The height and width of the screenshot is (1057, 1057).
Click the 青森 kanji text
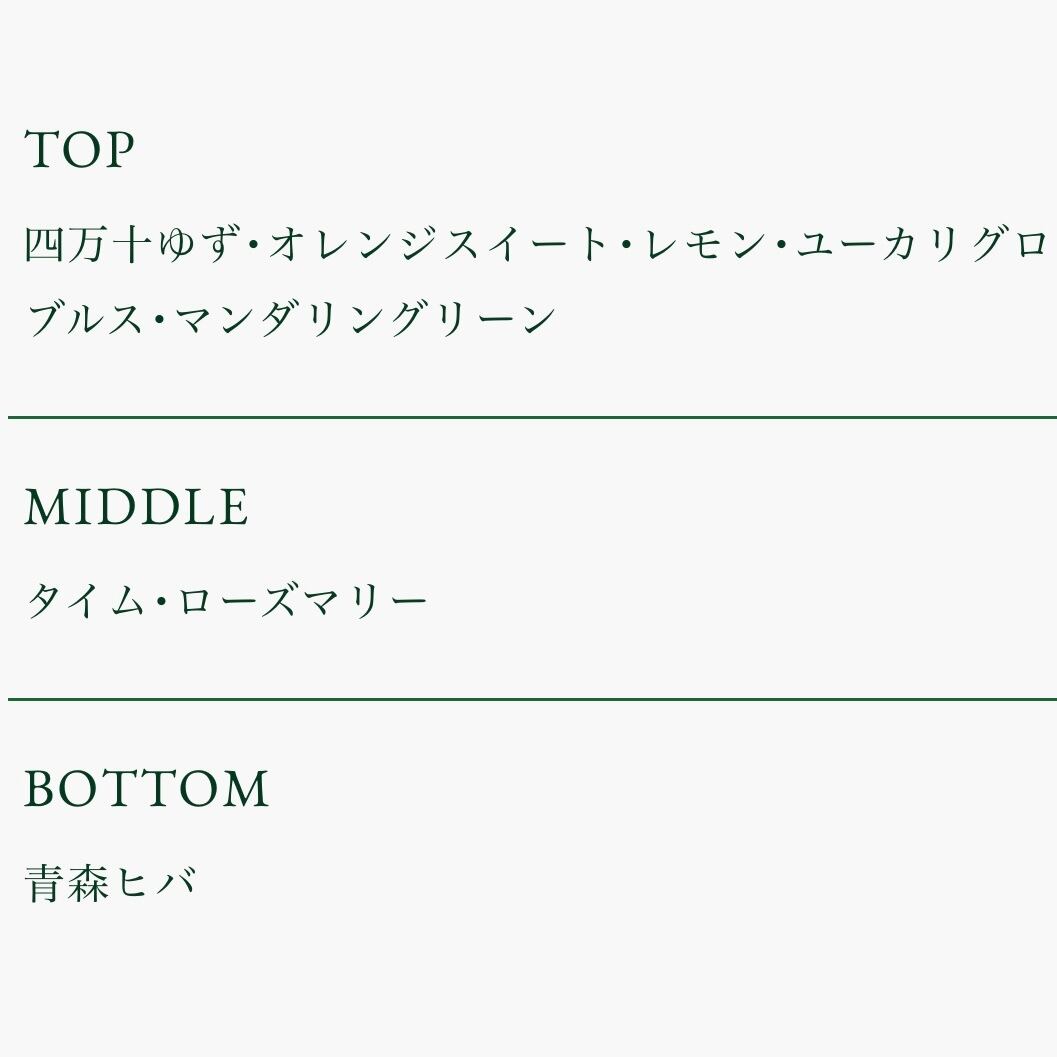click(x=66, y=883)
